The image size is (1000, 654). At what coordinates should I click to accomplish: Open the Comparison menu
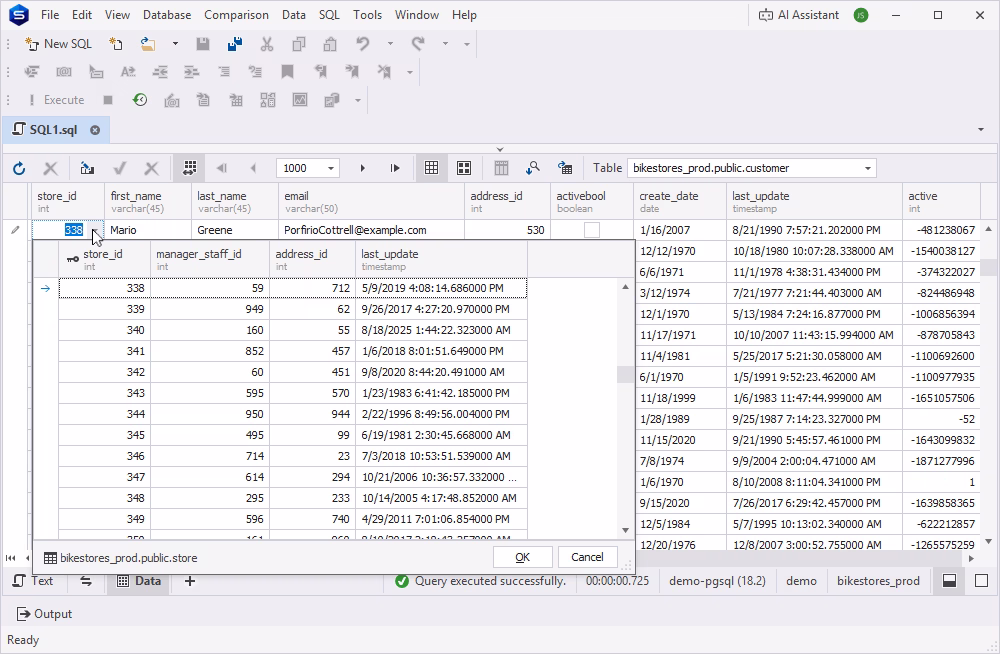click(236, 15)
